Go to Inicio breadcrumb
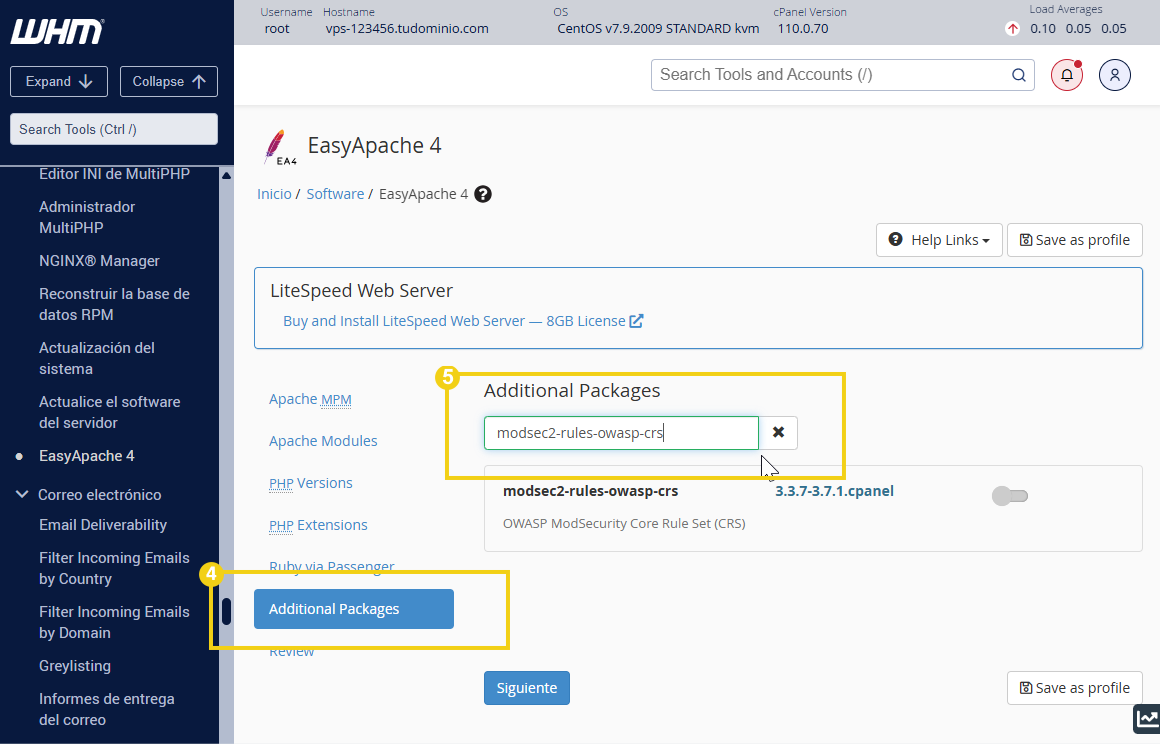Image resolution: width=1160 pixels, height=744 pixels. 274,194
